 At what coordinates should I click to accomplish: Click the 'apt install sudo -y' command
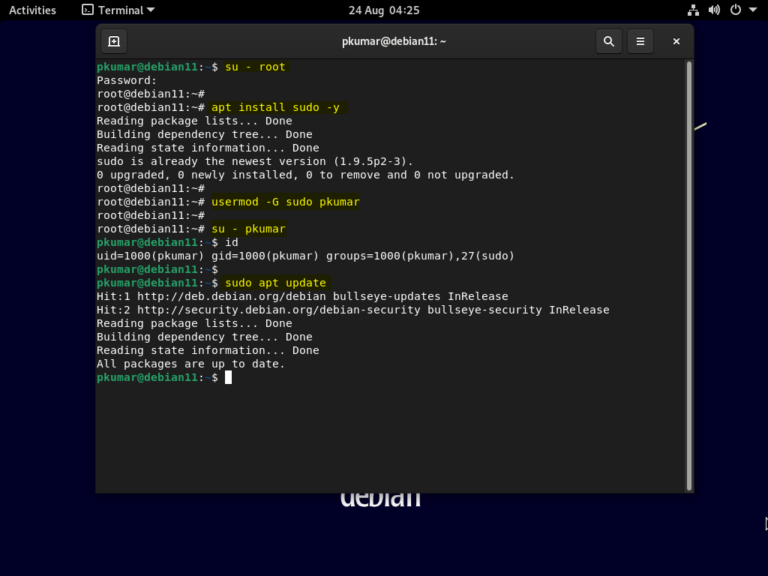(277, 107)
